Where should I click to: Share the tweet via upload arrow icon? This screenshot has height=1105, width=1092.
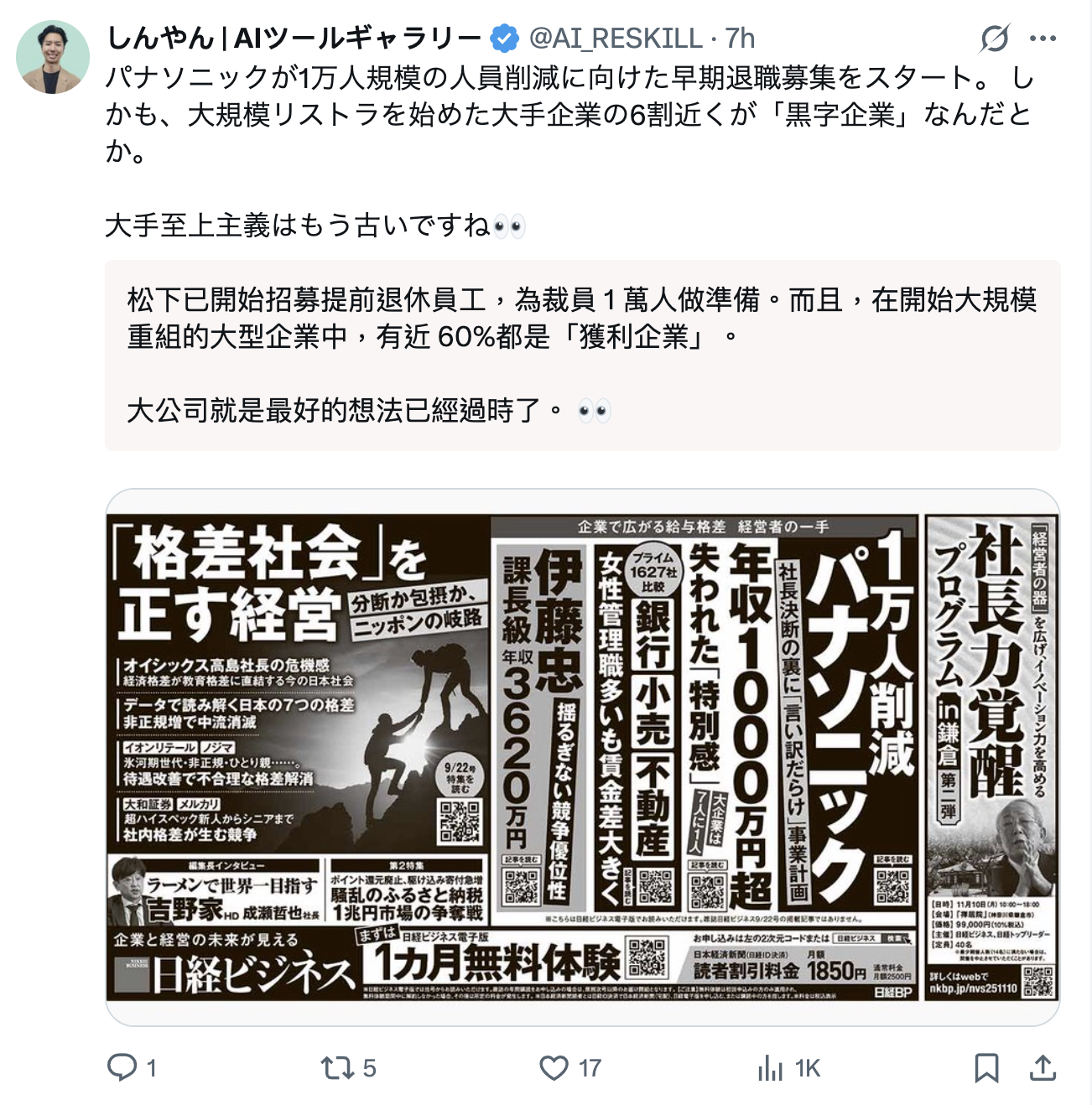click(x=1042, y=1067)
